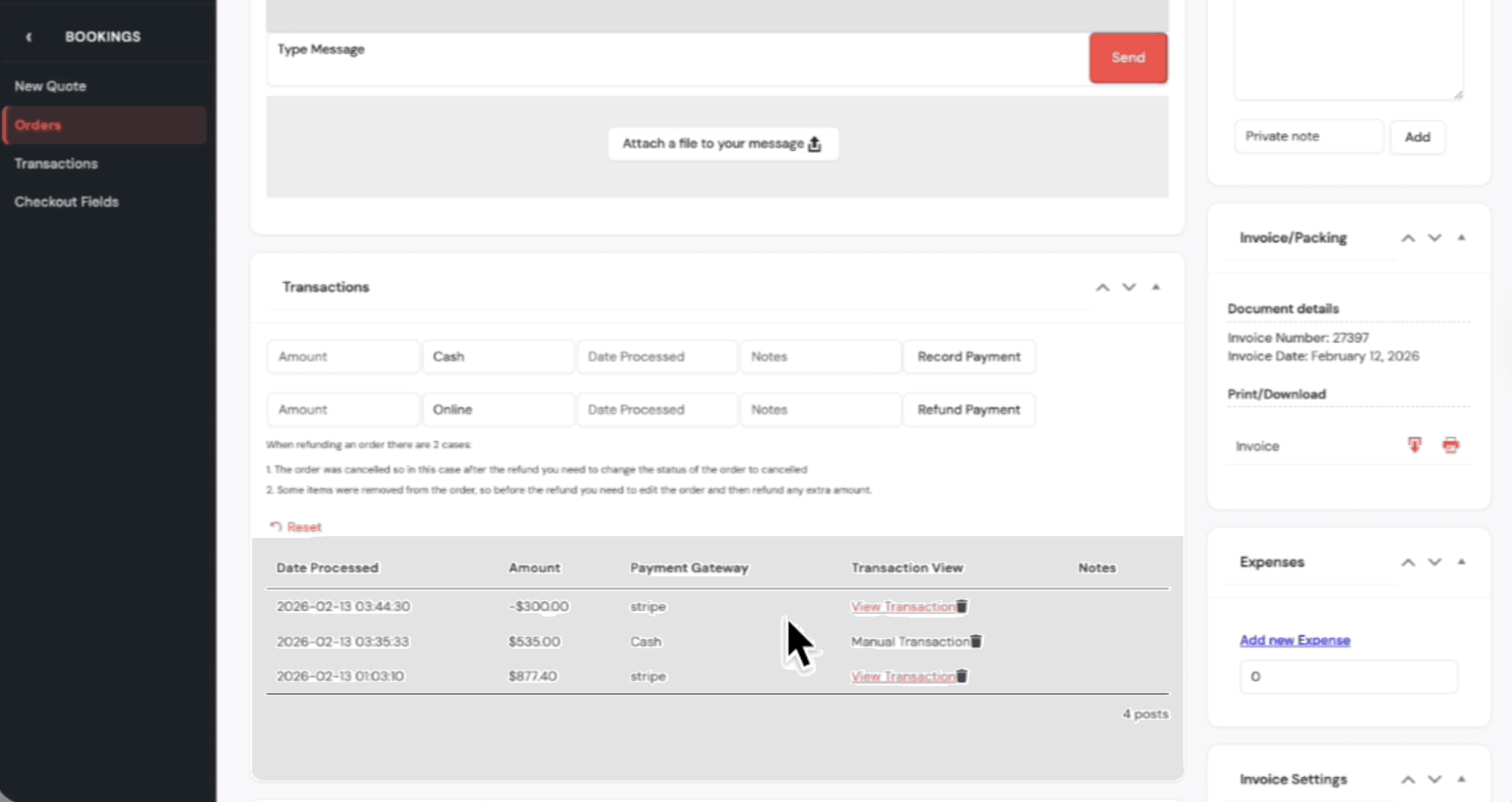The width and height of the screenshot is (1512, 802).
Task: Print the Invoice with printer icon
Action: click(1450, 445)
